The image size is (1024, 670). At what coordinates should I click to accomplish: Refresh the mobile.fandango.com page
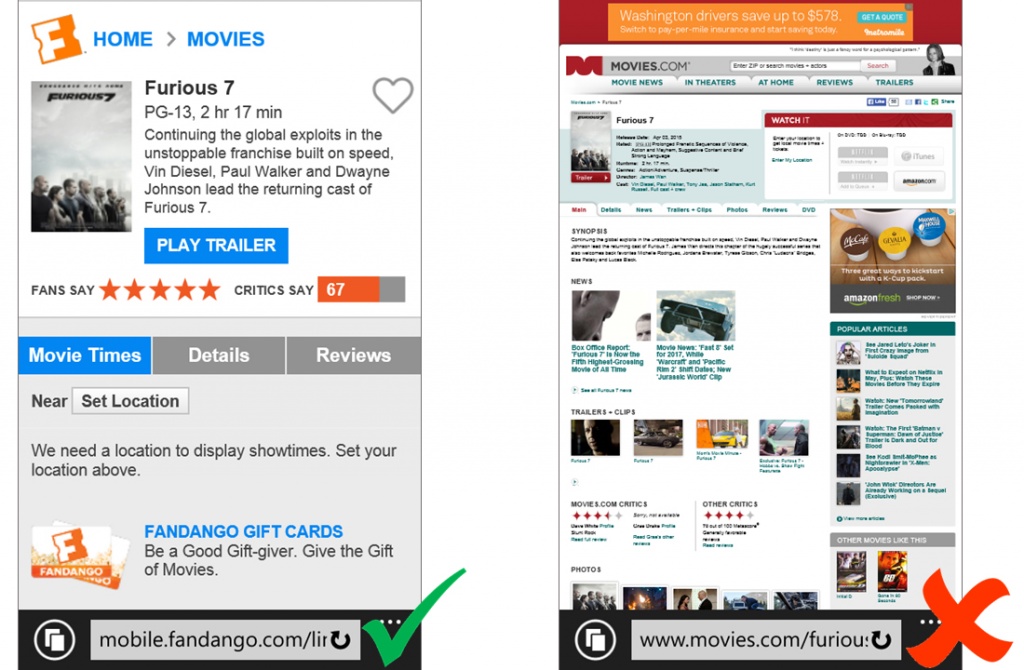[340, 640]
